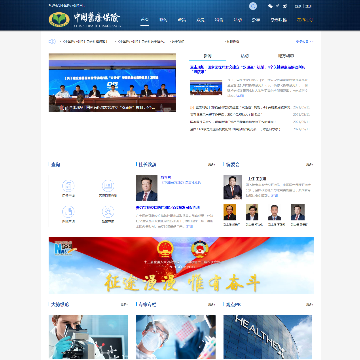Open the red-ribbon banner reading 征途漫漫 惟有奋斗
Viewport: 360px width, 360px height.
pyautogui.click(x=181, y=265)
